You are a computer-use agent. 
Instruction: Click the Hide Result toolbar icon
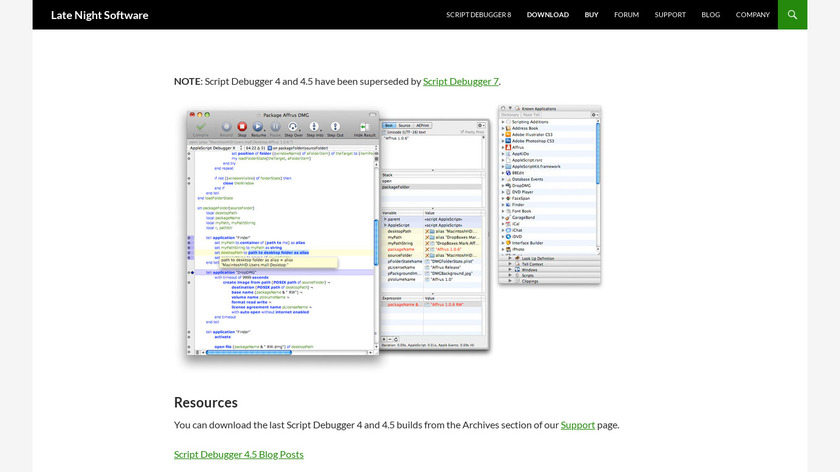(x=364, y=127)
